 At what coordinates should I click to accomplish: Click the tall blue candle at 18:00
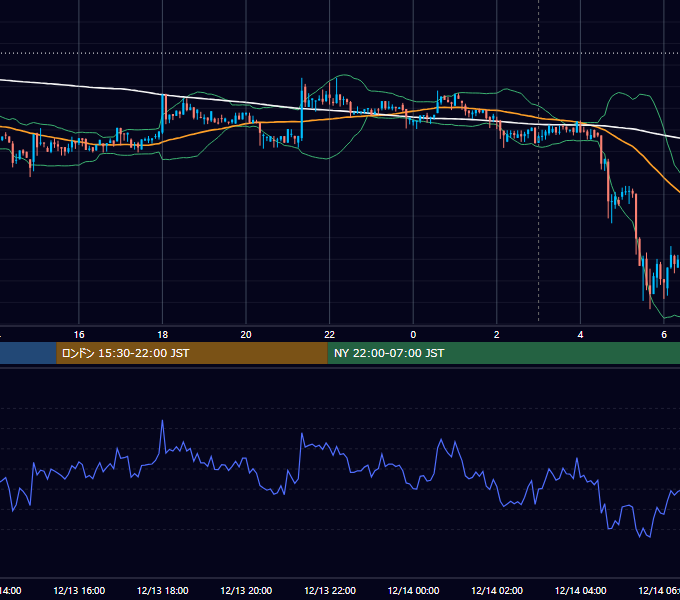click(x=163, y=114)
